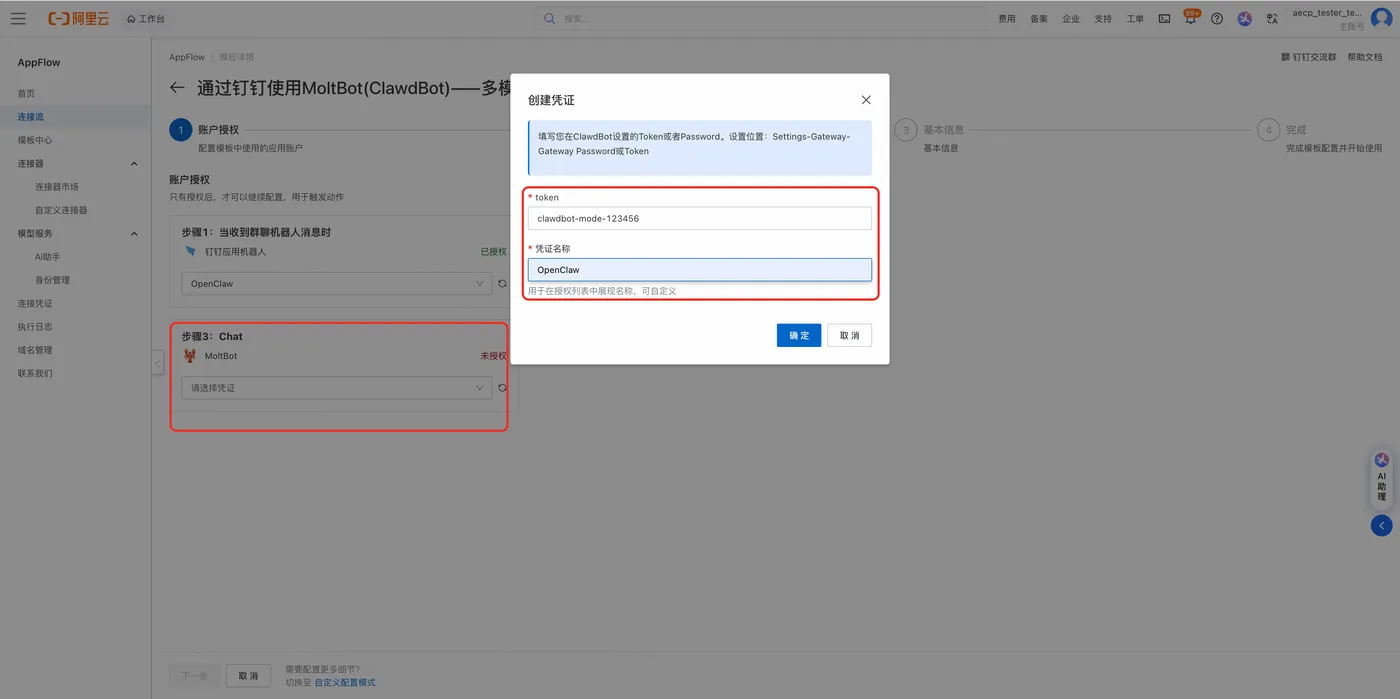Switch language with the translate icon
This screenshot has height=699, width=1400.
tap(1272, 19)
